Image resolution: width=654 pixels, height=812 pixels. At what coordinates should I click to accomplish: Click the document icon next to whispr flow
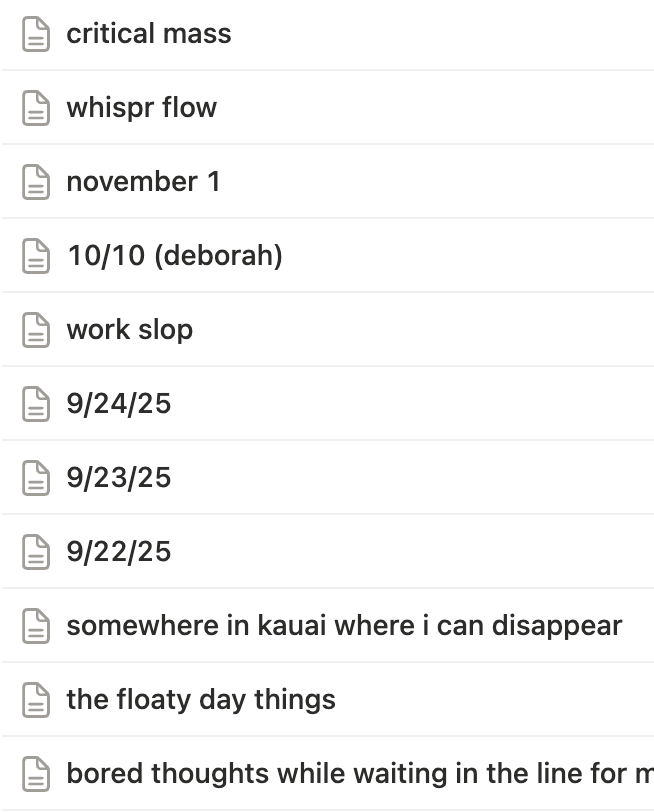pos(36,108)
